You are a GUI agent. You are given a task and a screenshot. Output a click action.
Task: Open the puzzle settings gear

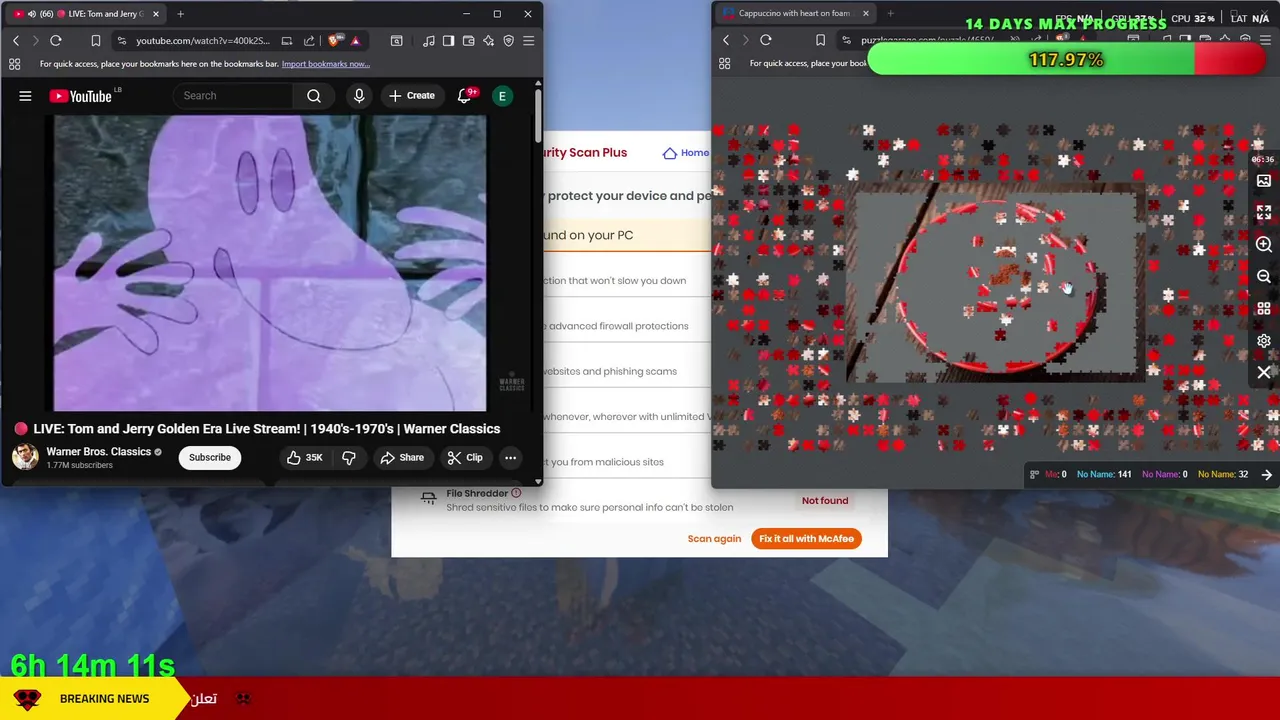point(1264,341)
